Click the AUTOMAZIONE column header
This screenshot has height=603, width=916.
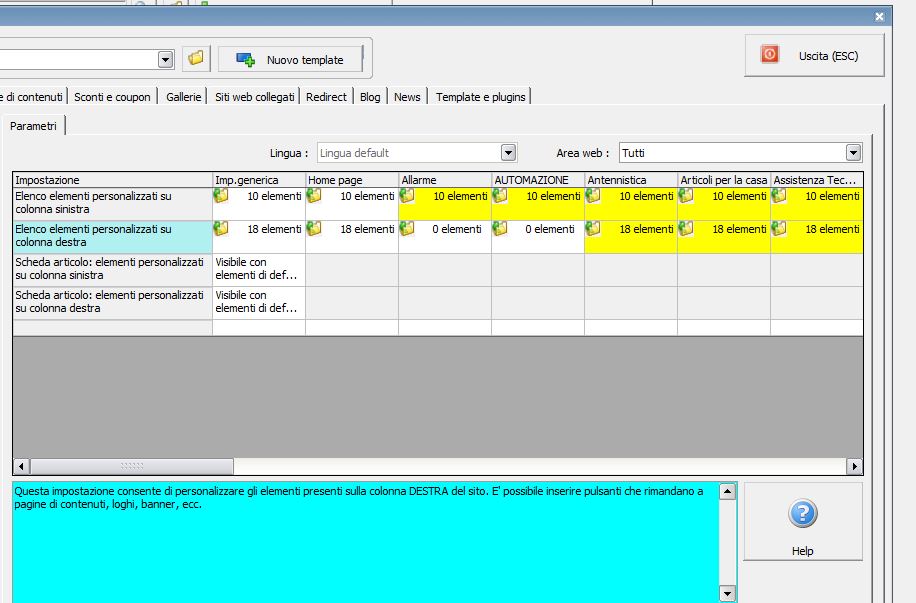pyautogui.click(x=537, y=180)
